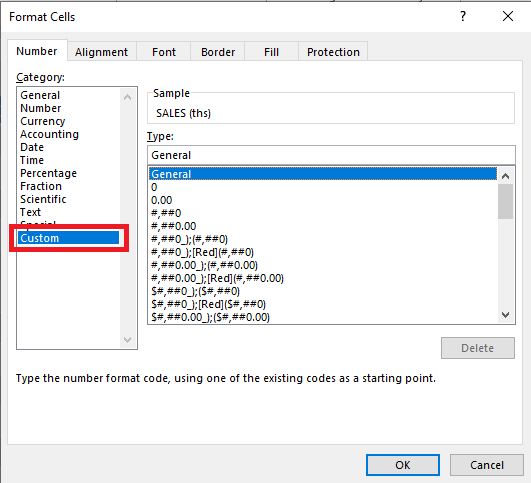Click the Cancel button

point(487,465)
